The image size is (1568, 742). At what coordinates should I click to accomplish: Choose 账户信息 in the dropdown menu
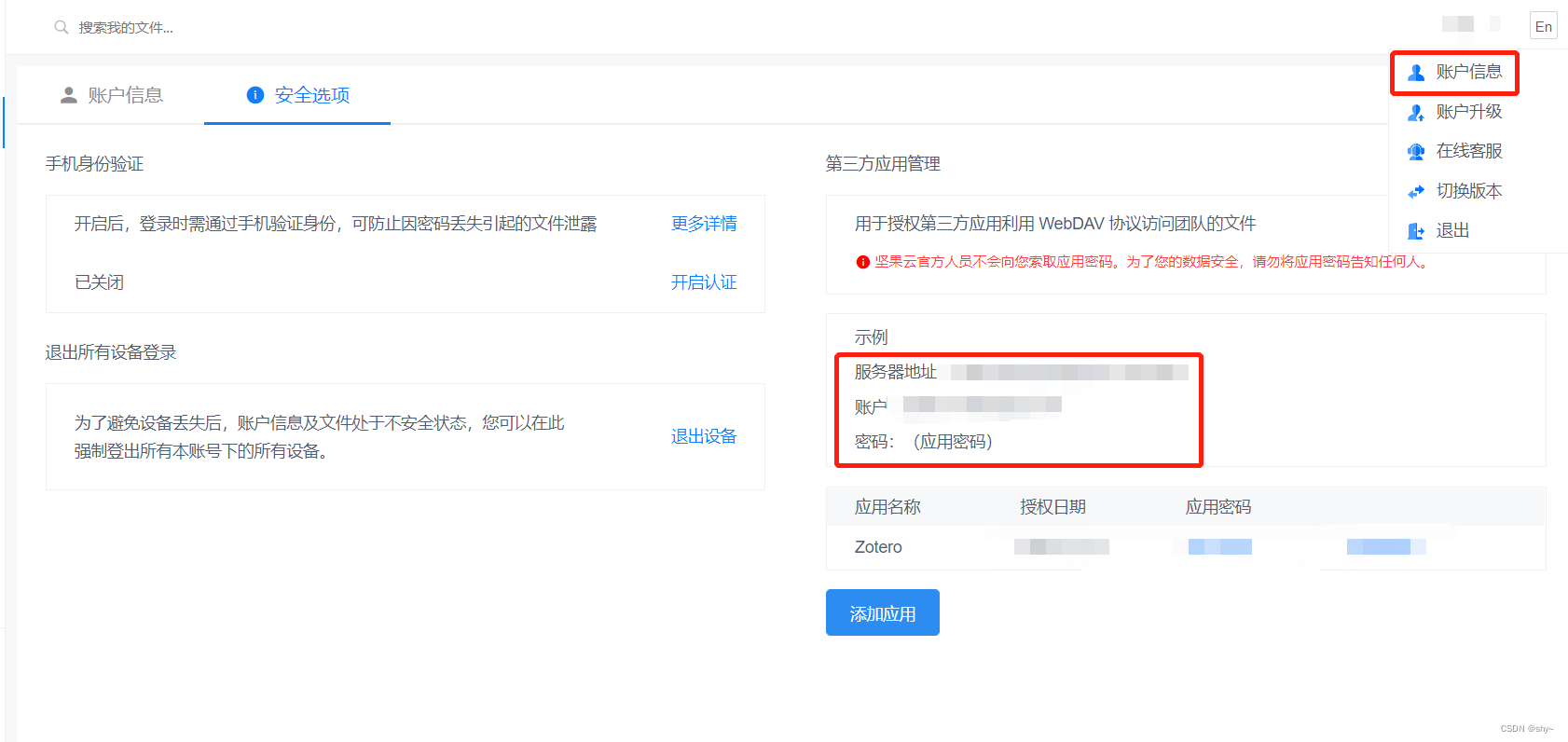point(1455,72)
